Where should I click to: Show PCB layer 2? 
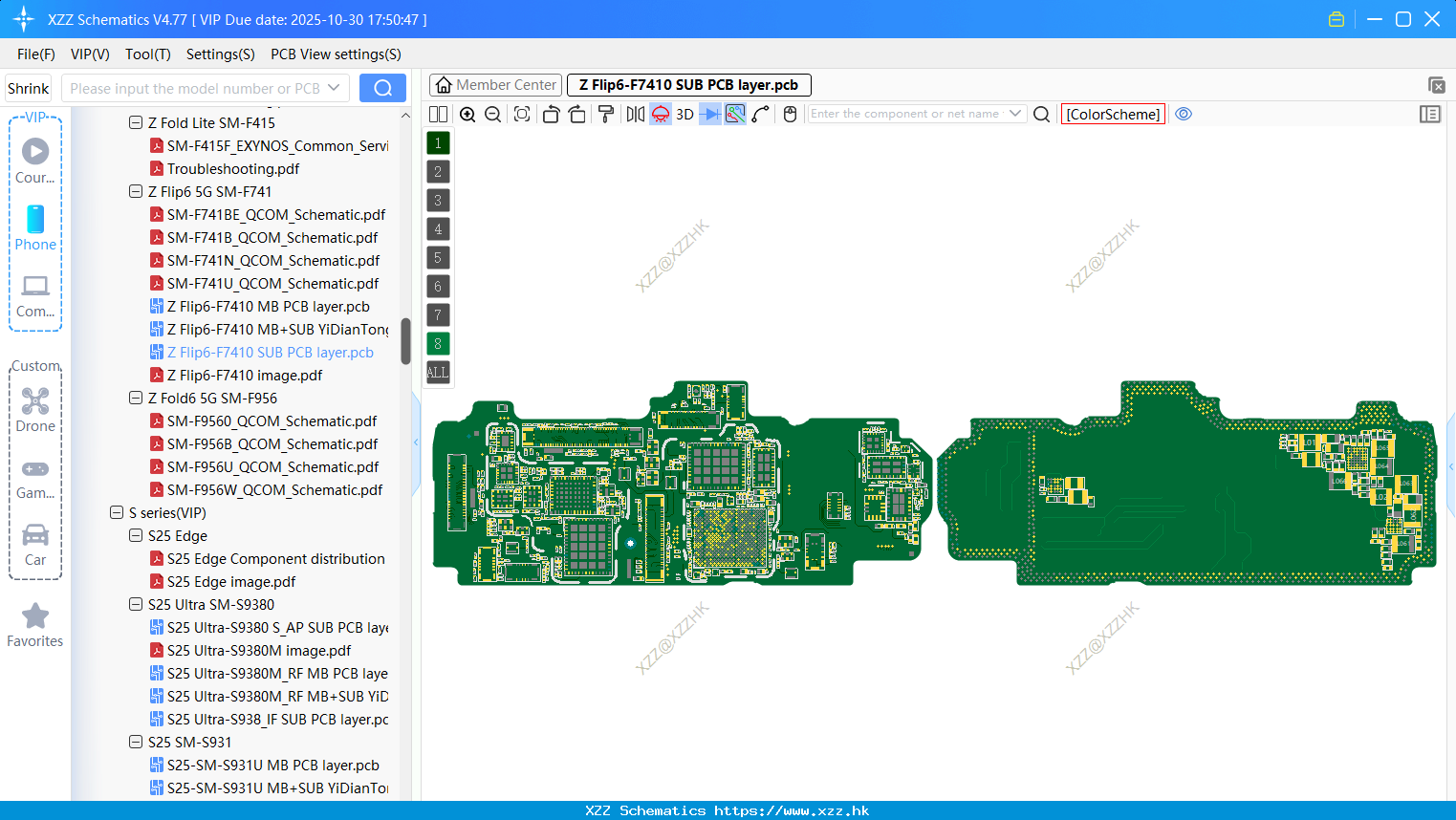point(438,172)
